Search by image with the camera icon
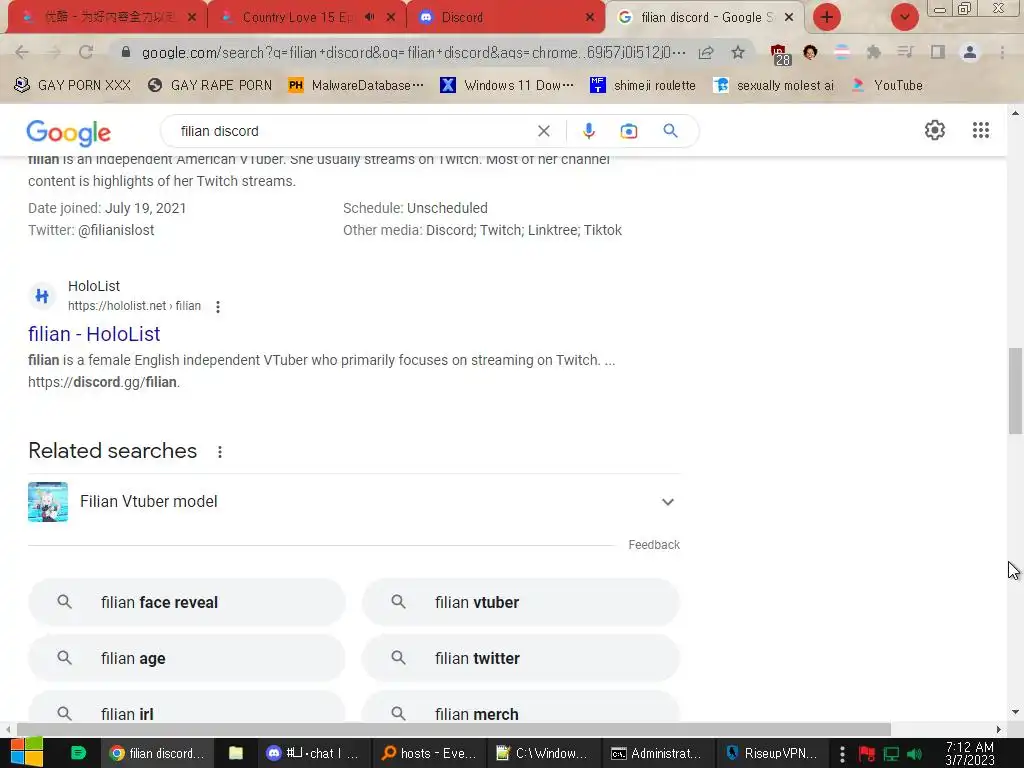This screenshot has height=768, width=1024. point(628,131)
